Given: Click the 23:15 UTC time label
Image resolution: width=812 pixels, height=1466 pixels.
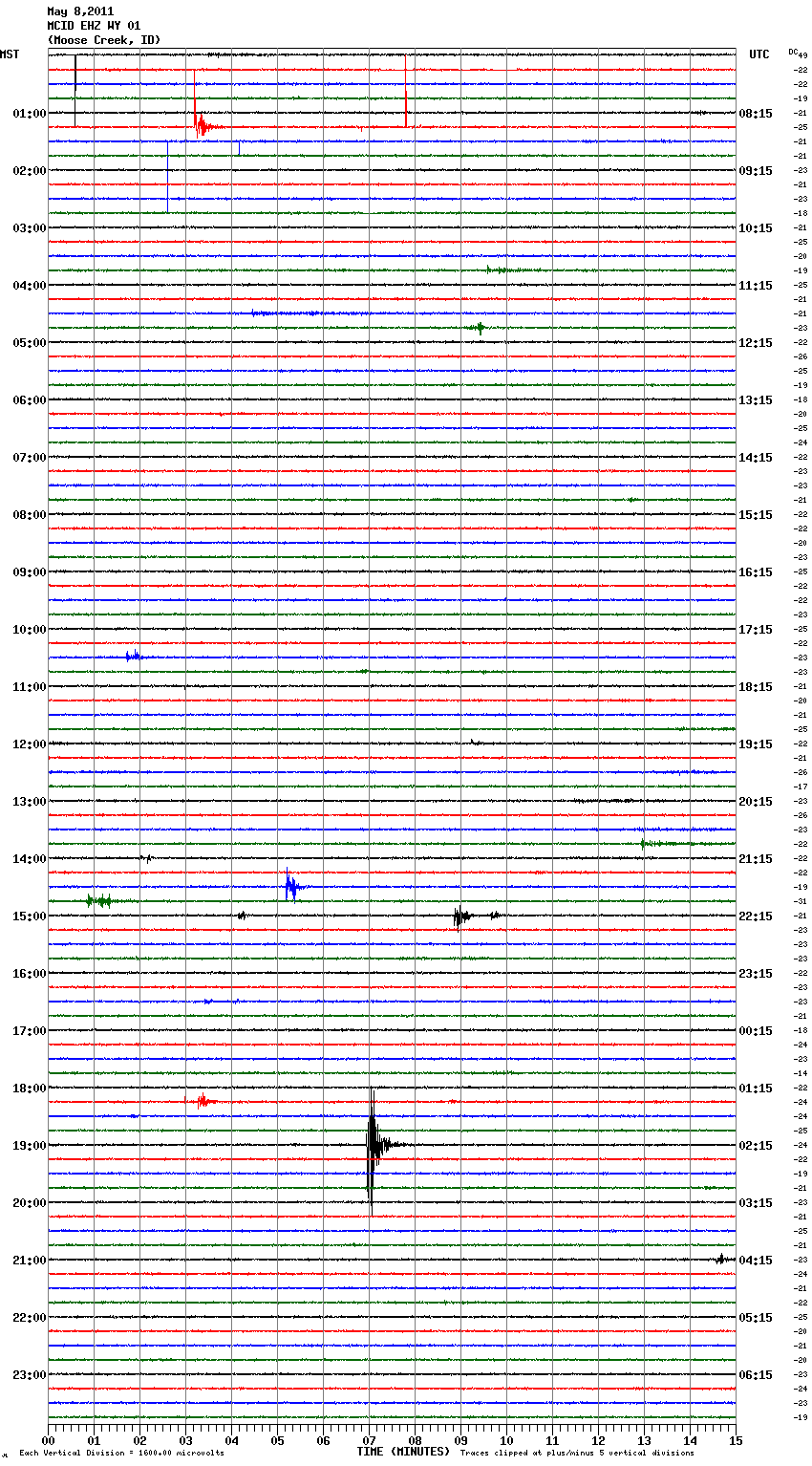Looking at the screenshot, I should pos(756,973).
